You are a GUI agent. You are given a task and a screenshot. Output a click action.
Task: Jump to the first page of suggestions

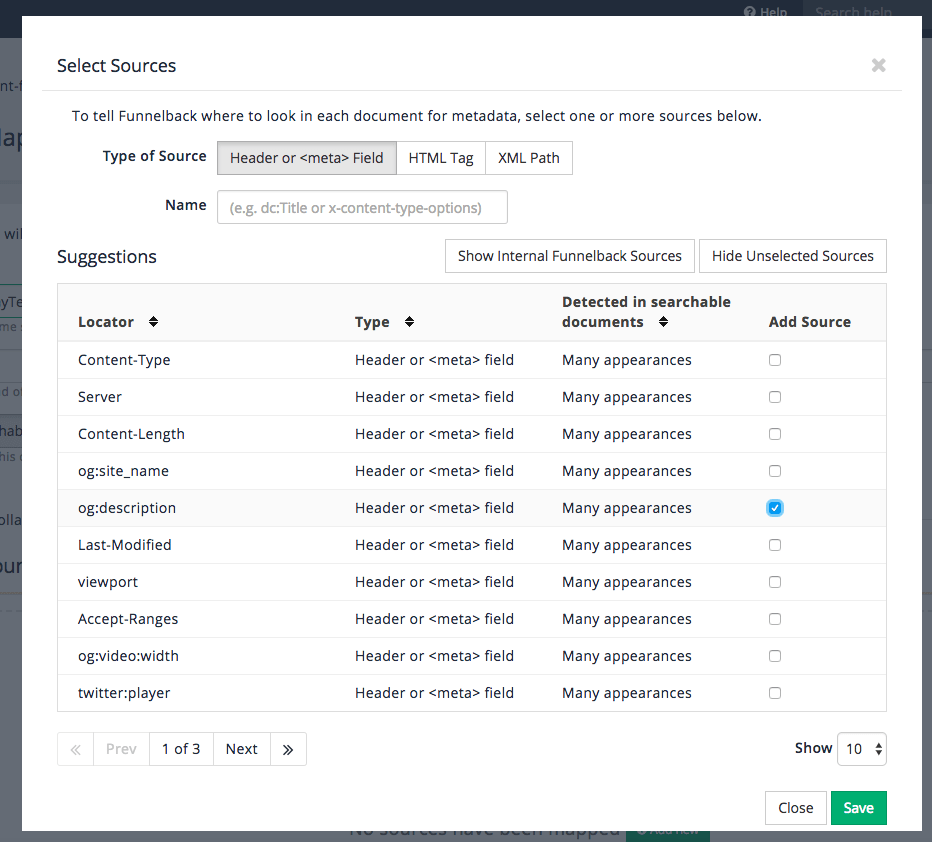point(75,748)
